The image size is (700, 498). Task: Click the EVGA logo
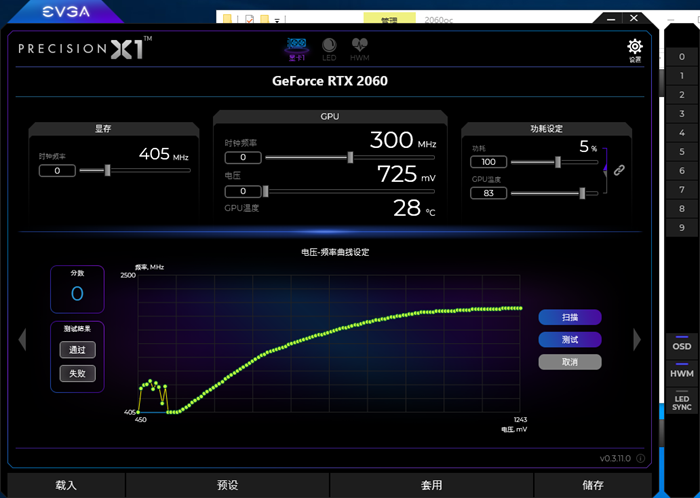click(66, 12)
